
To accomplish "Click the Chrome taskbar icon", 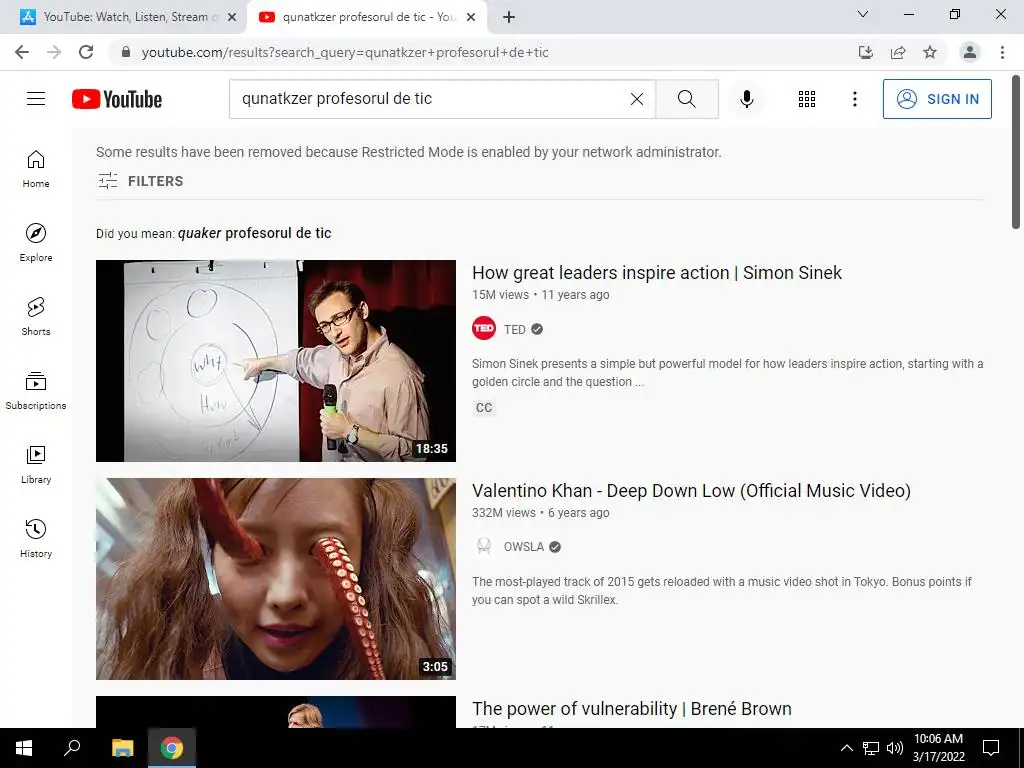I will pos(172,748).
